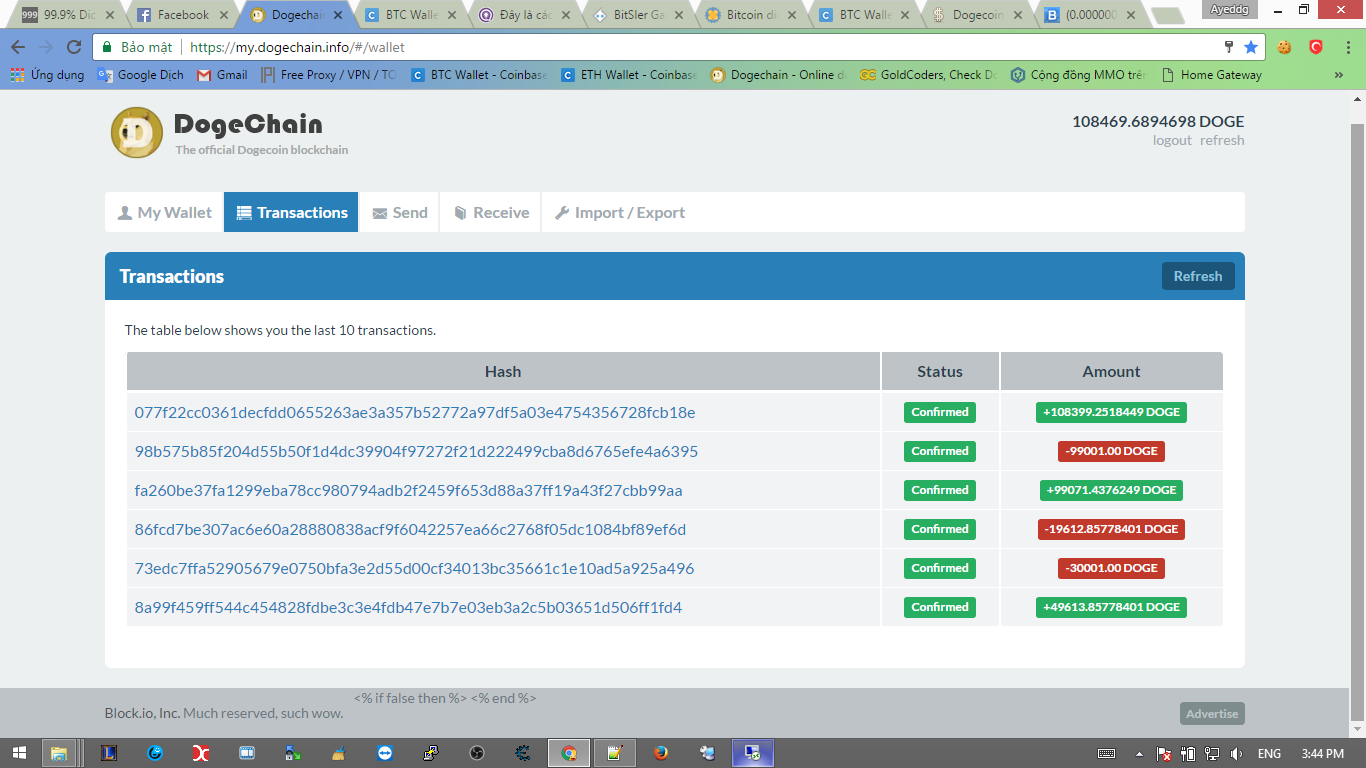This screenshot has width=1366, height=768.
Task: Open Firefox from the taskbar
Action: [x=661, y=753]
